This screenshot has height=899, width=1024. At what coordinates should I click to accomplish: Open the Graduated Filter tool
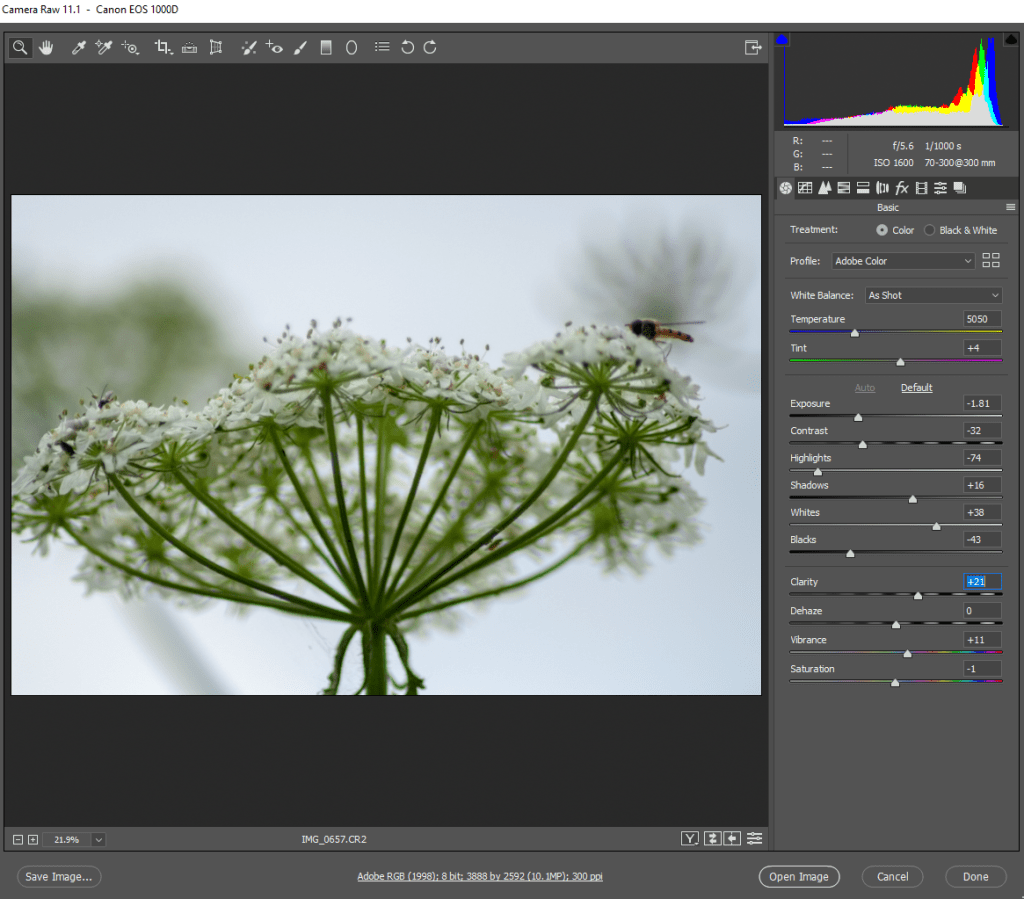tap(326, 47)
